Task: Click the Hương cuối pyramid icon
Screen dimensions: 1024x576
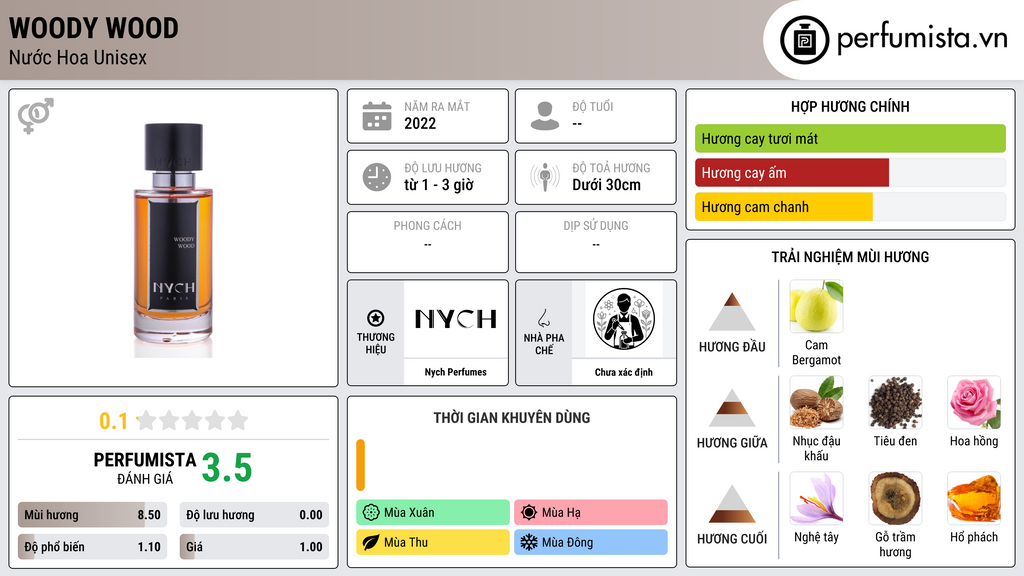Action: (x=732, y=504)
